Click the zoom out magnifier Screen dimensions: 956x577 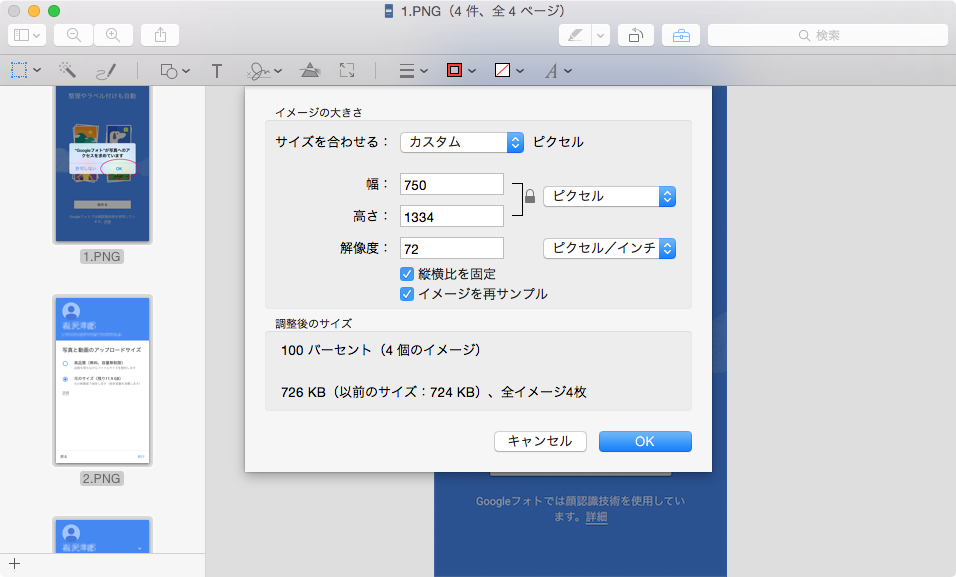pyautogui.click(x=73, y=35)
